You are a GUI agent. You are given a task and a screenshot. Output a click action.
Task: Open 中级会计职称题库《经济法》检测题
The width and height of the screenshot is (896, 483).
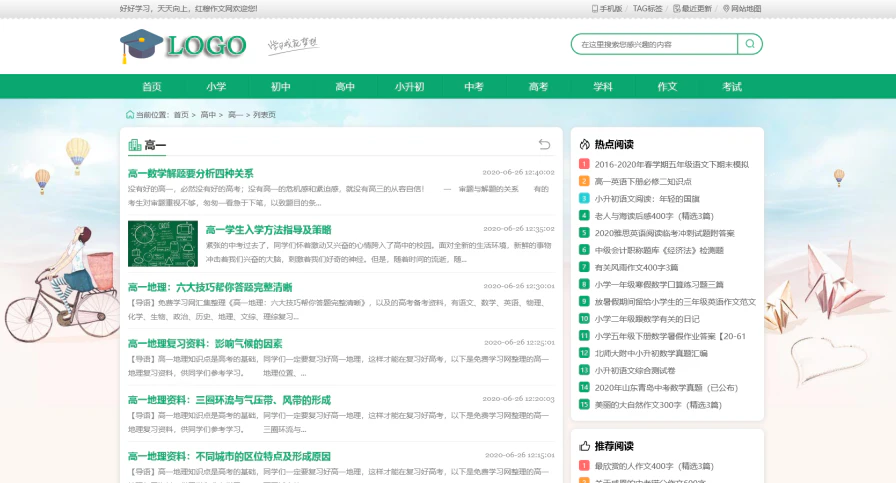659,250
